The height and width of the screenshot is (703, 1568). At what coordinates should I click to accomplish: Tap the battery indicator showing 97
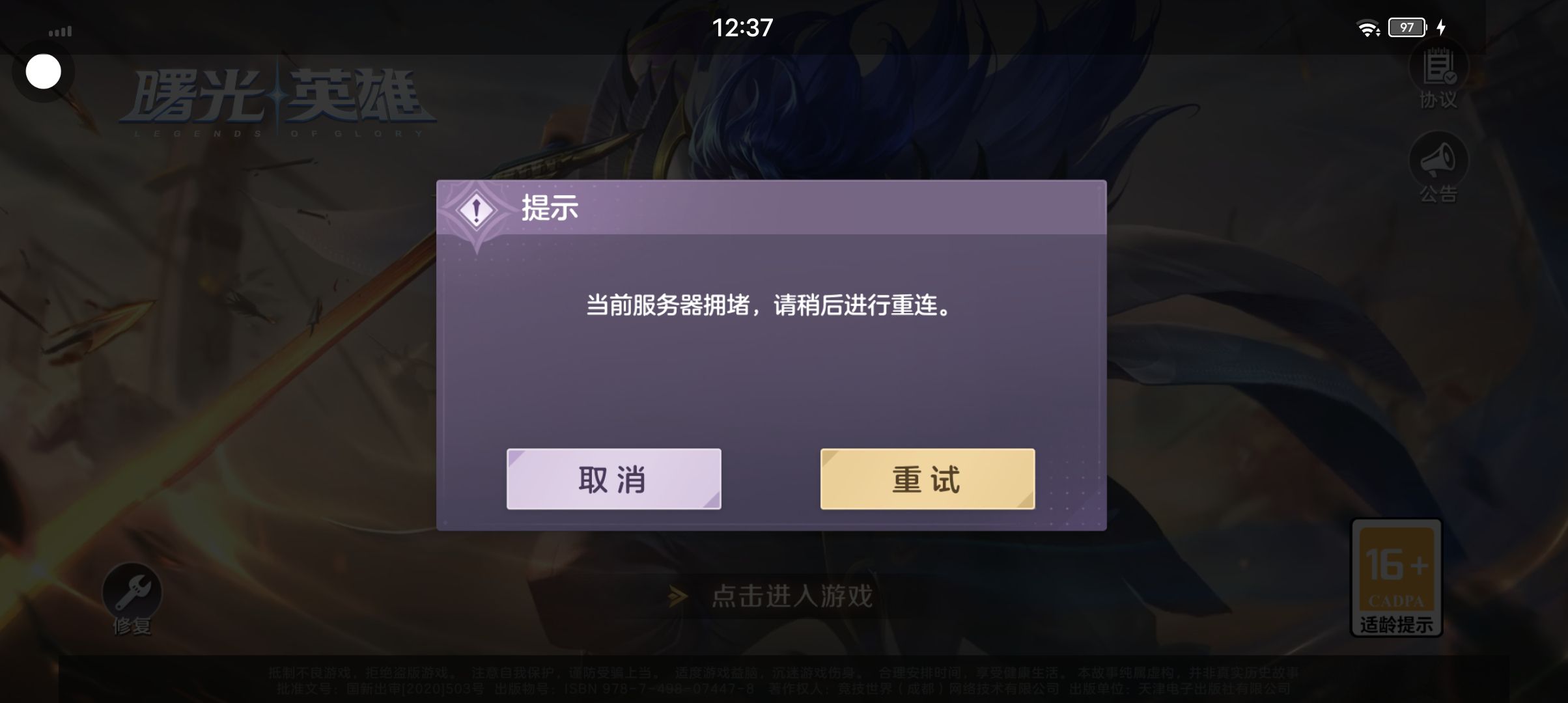[x=1407, y=27]
